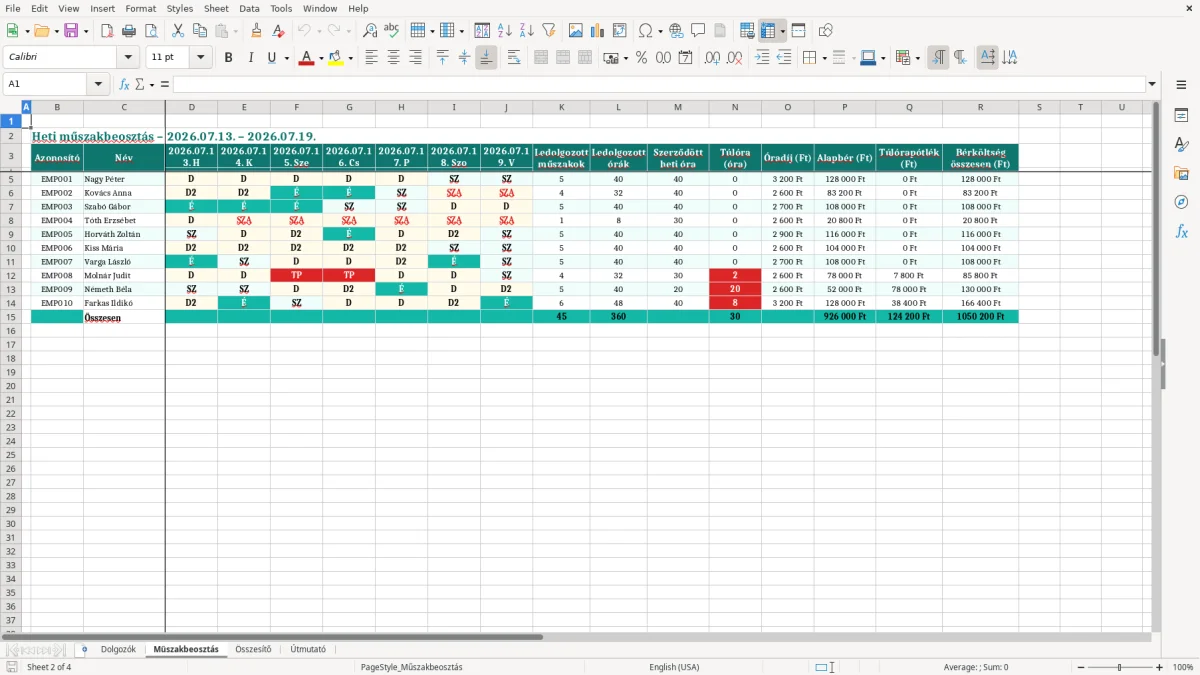This screenshot has height=675, width=1200.
Task: Export directly as PDF
Action: pyautogui.click(x=107, y=31)
